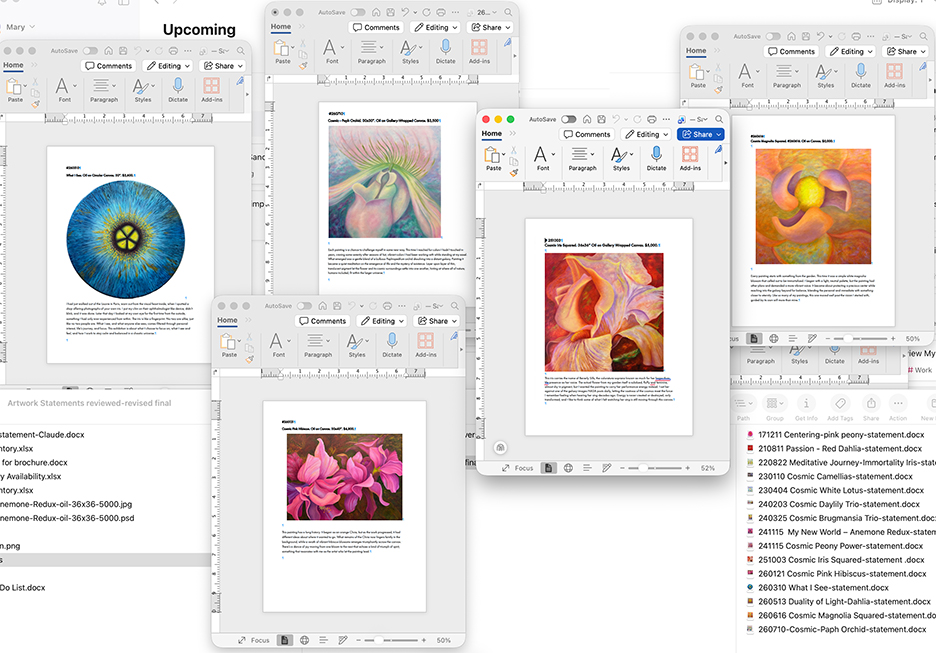Click the blue circular eye painting image
This screenshot has width=936, height=653.
(126, 239)
